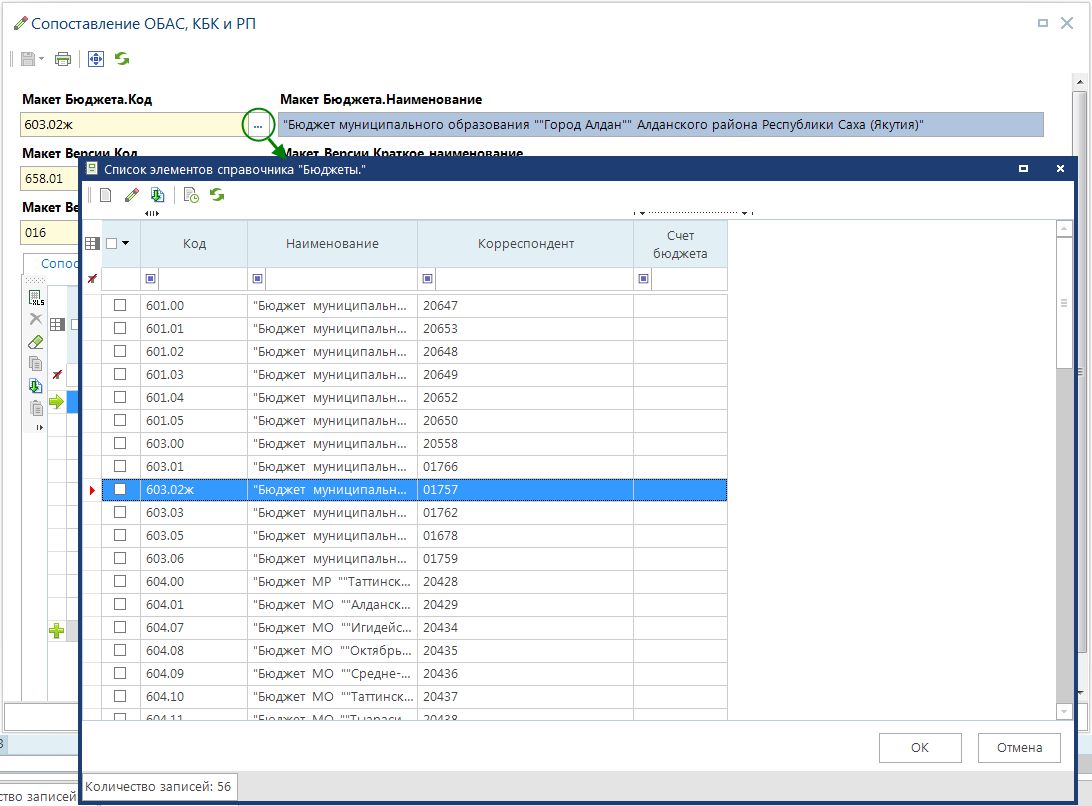This screenshot has height=806, width=1092.
Task: Tick the checkbox for budget code 603.05
Action: (120, 536)
